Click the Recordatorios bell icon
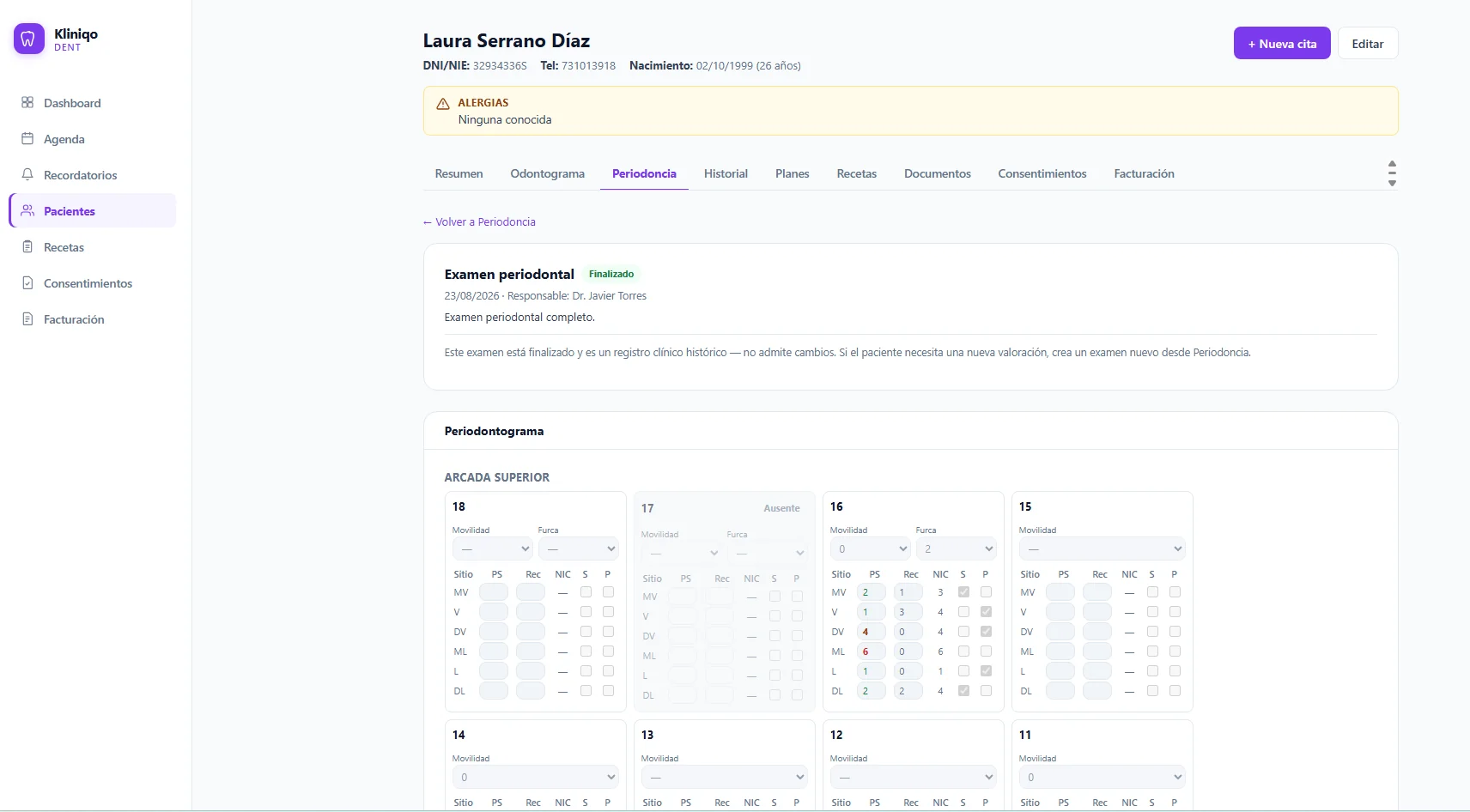Viewport: 1470px width, 812px height. point(27,174)
